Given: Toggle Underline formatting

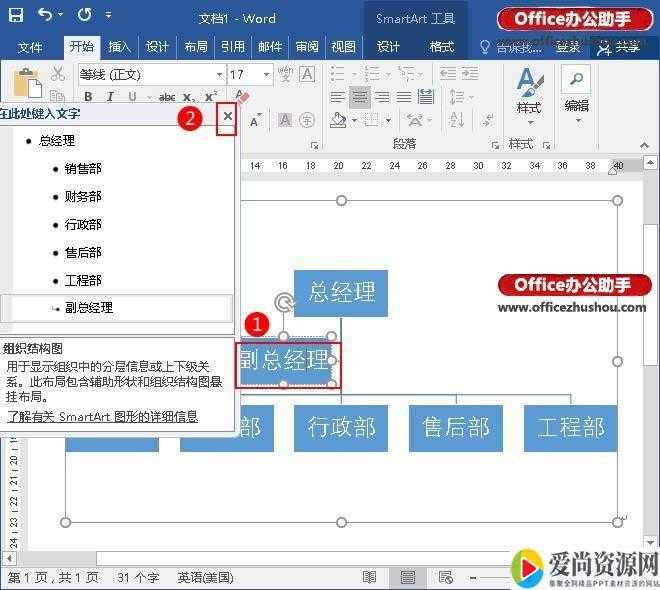Looking at the screenshot, I should [x=129, y=96].
